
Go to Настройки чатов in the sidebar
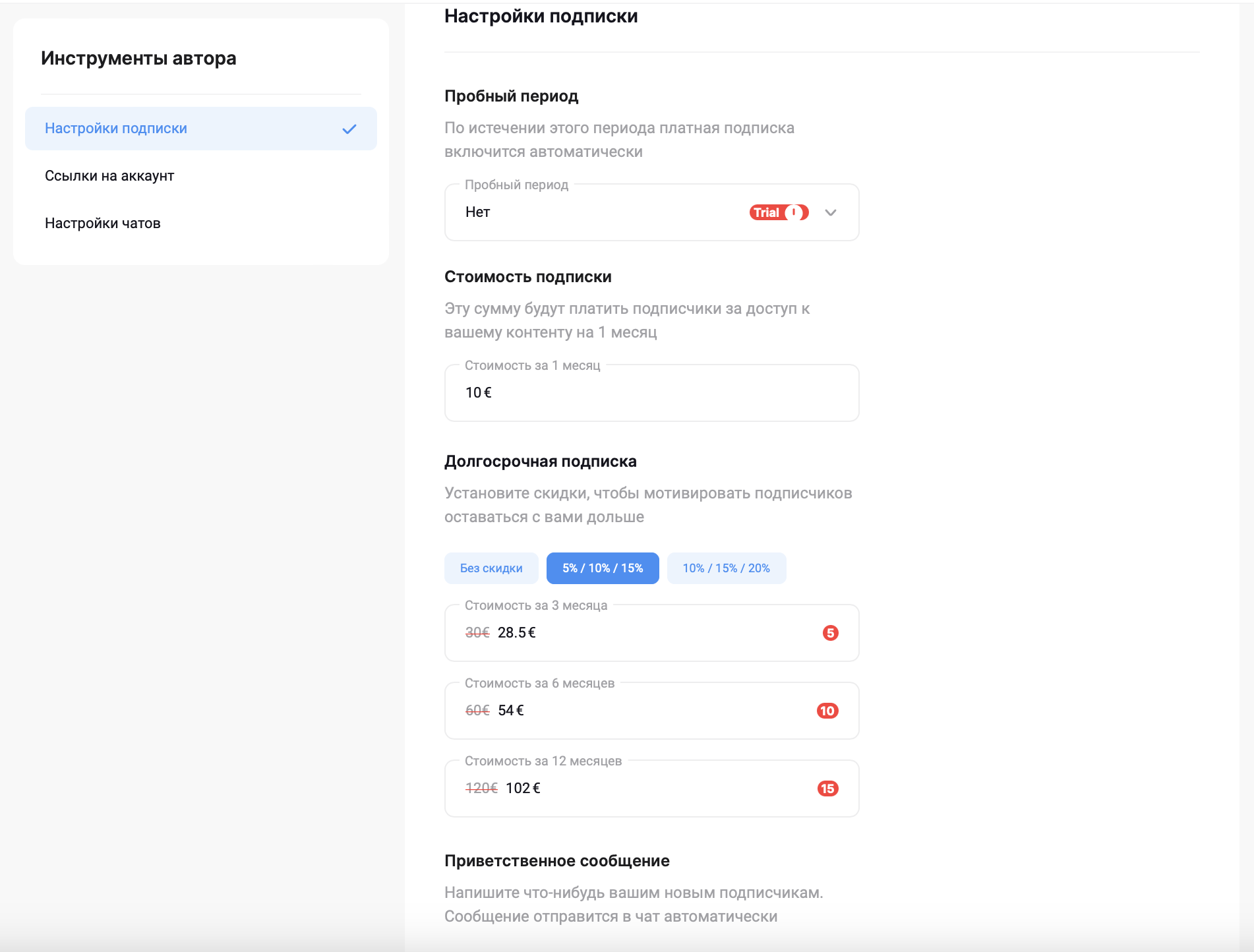point(103,223)
